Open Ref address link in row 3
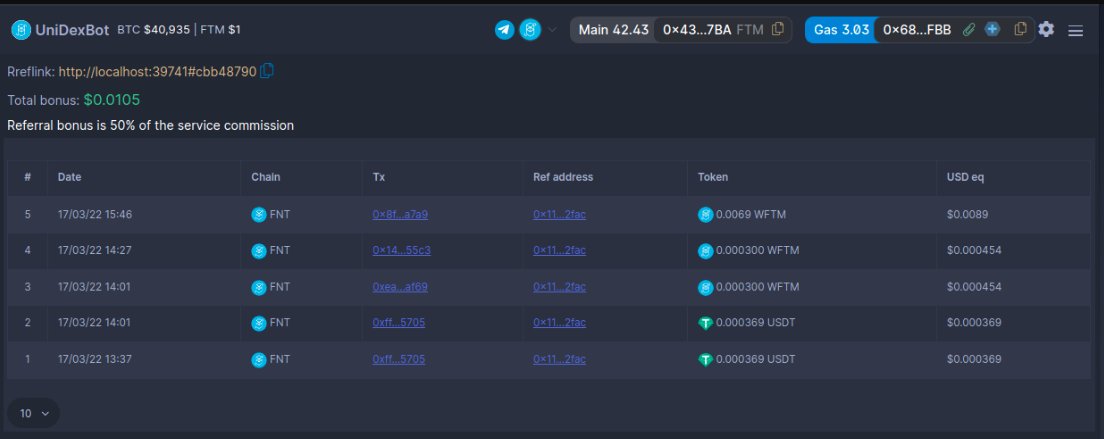 pyautogui.click(x=559, y=287)
